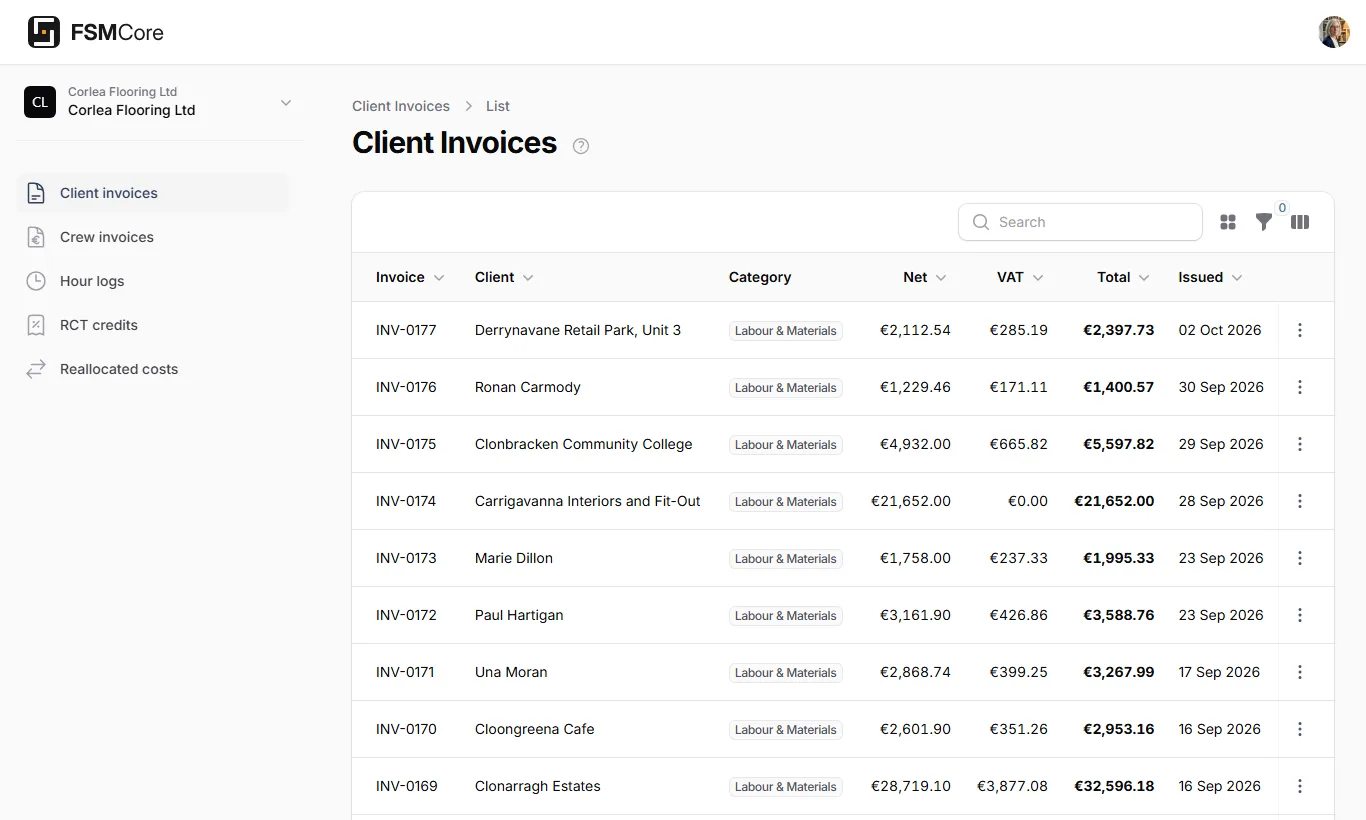Open row actions for INV-0177
1366x820 pixels.
(x=1300, y=330)
